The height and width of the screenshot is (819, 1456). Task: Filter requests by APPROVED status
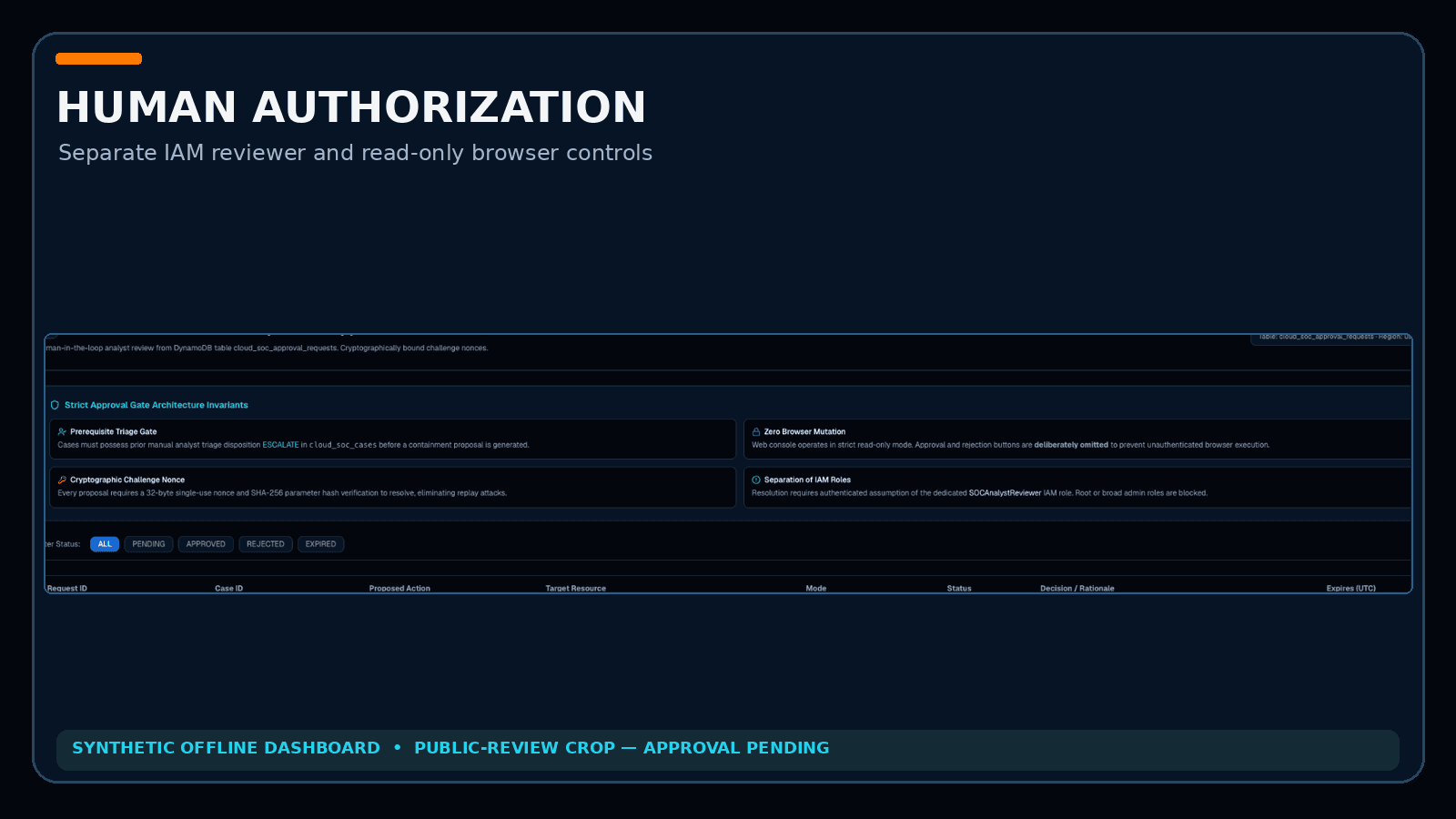pos(206,544)
